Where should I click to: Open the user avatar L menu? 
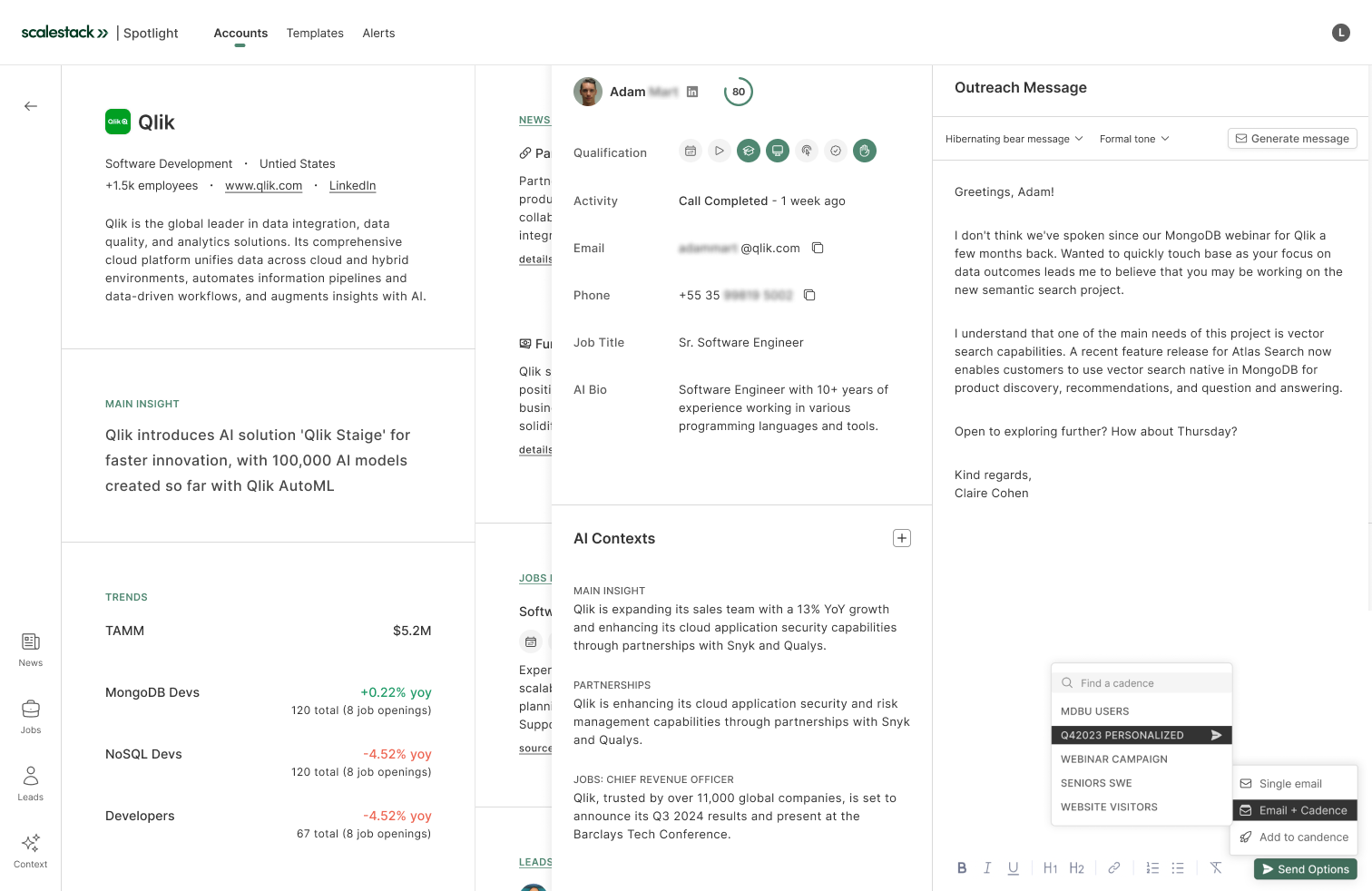pos(1341,33)
